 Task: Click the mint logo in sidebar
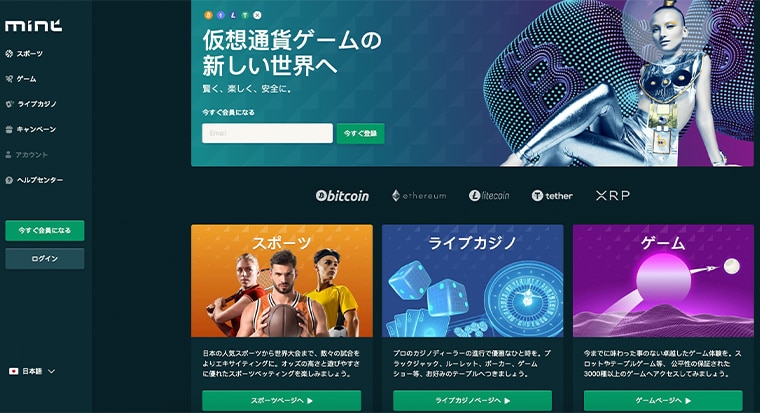(x=33, y=26)
